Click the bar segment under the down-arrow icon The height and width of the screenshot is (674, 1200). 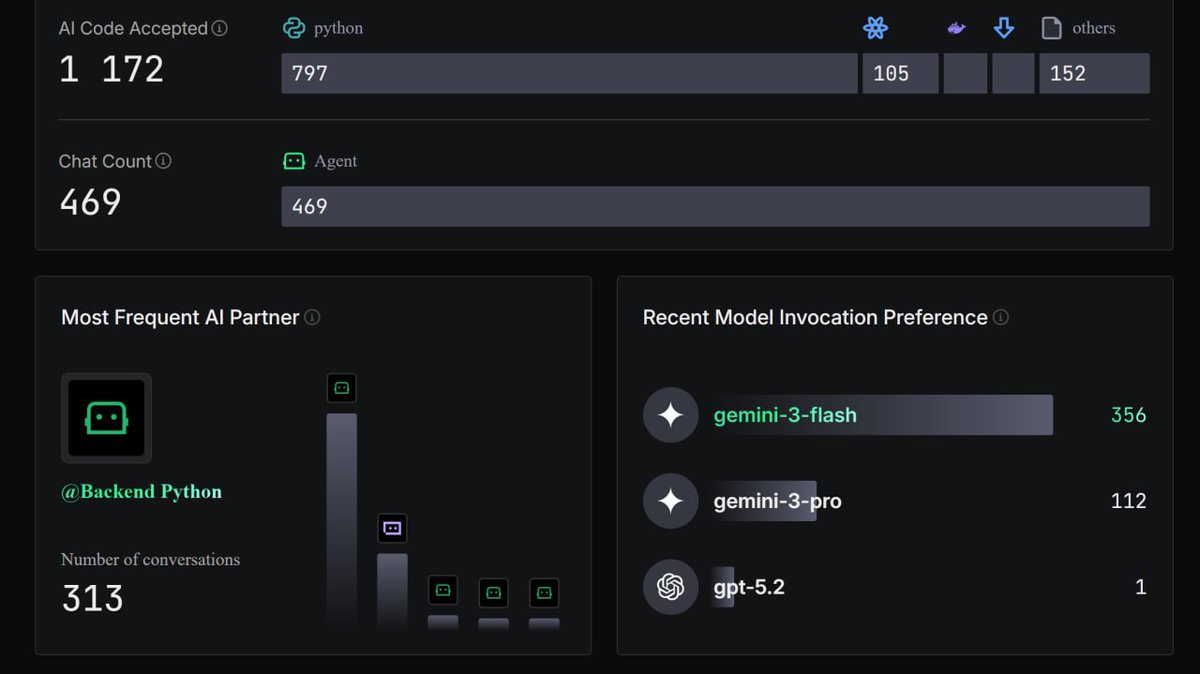[x=1013, y=73]
